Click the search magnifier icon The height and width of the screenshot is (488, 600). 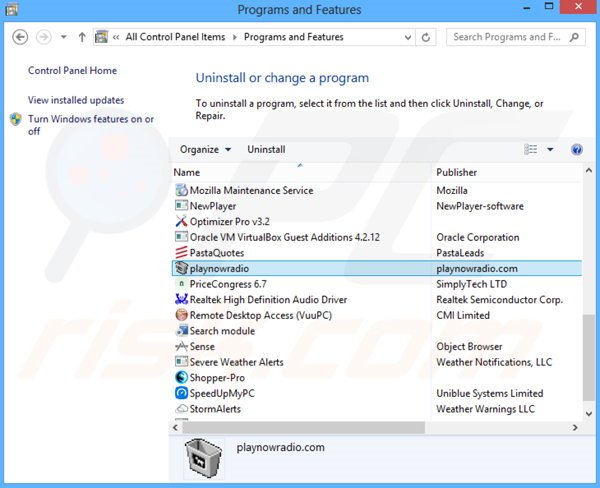tap(574, 37)
